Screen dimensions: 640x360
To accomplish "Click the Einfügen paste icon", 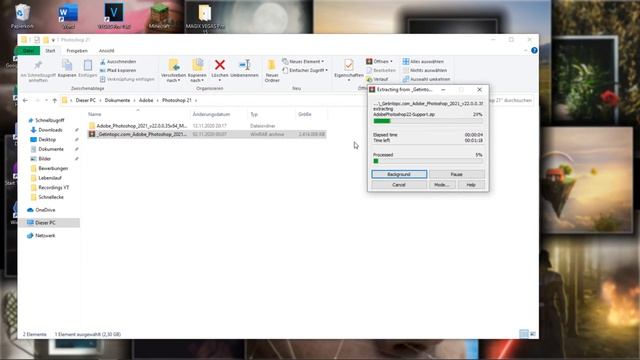I will (87, 65).
